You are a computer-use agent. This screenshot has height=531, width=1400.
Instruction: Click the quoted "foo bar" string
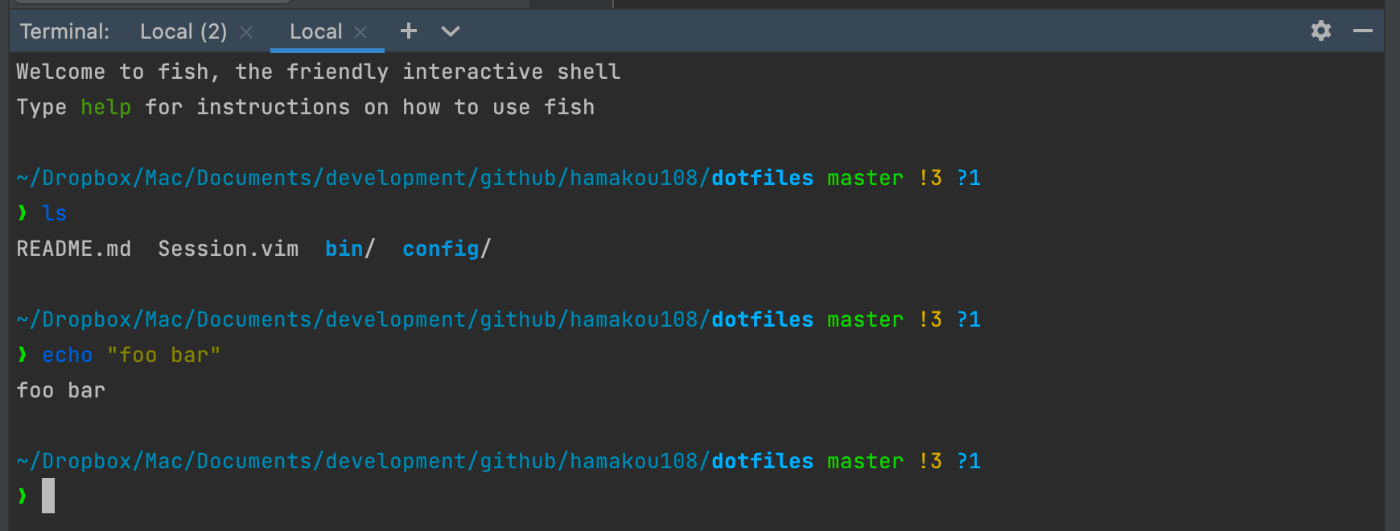click(163, 355)
